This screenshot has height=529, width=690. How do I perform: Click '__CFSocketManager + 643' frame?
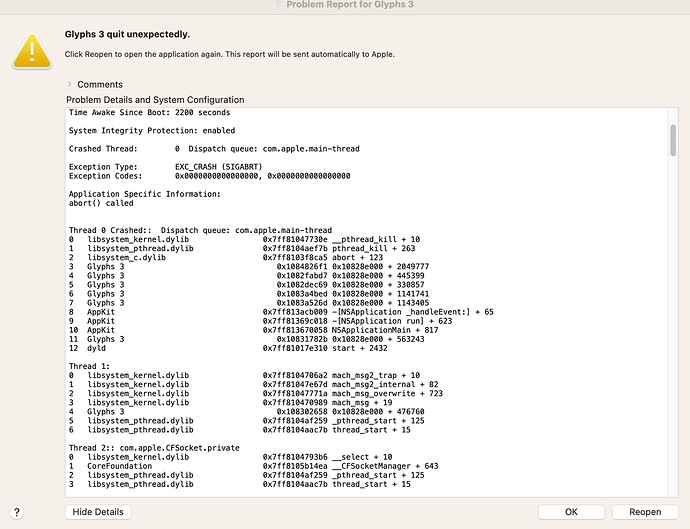pos(253,466)
